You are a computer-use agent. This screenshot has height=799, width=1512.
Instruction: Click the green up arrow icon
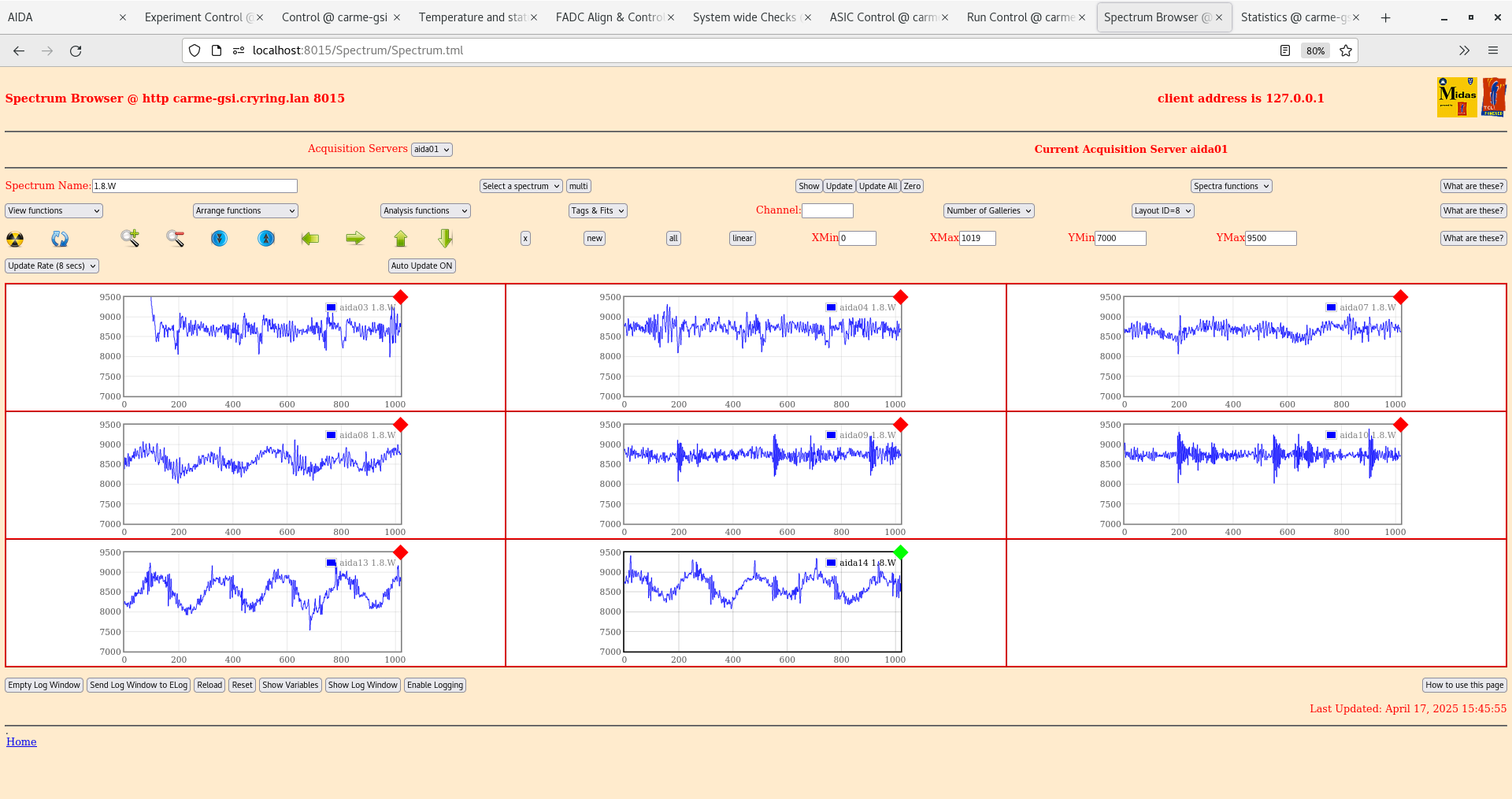[401, 238]
